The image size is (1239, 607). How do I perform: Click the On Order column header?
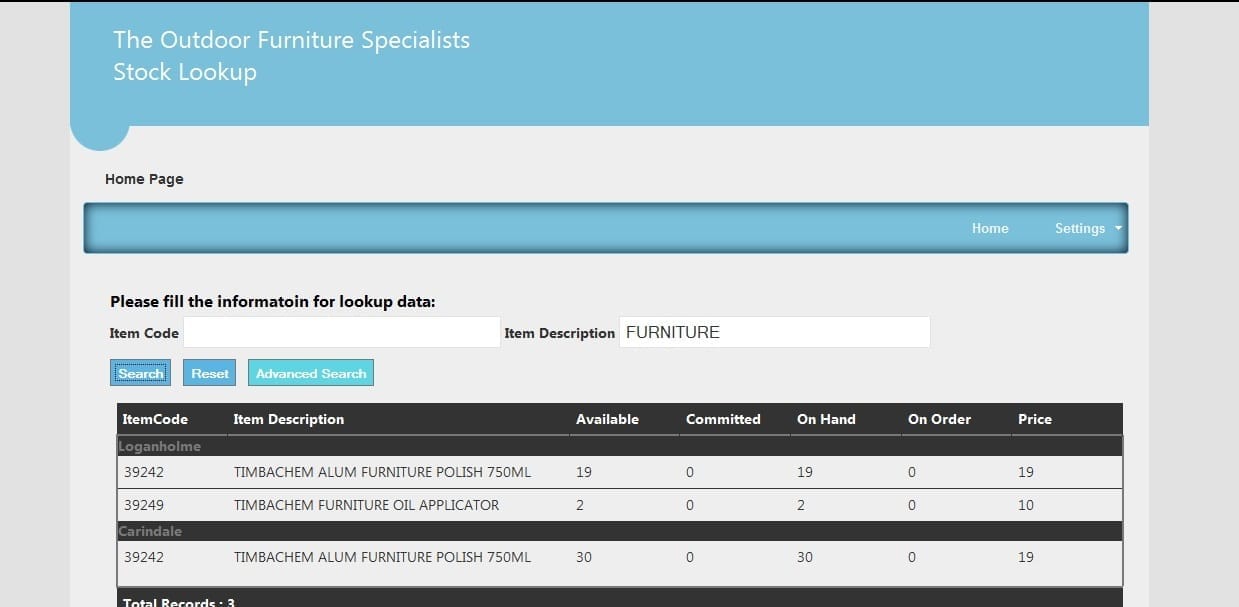(939, 419)
